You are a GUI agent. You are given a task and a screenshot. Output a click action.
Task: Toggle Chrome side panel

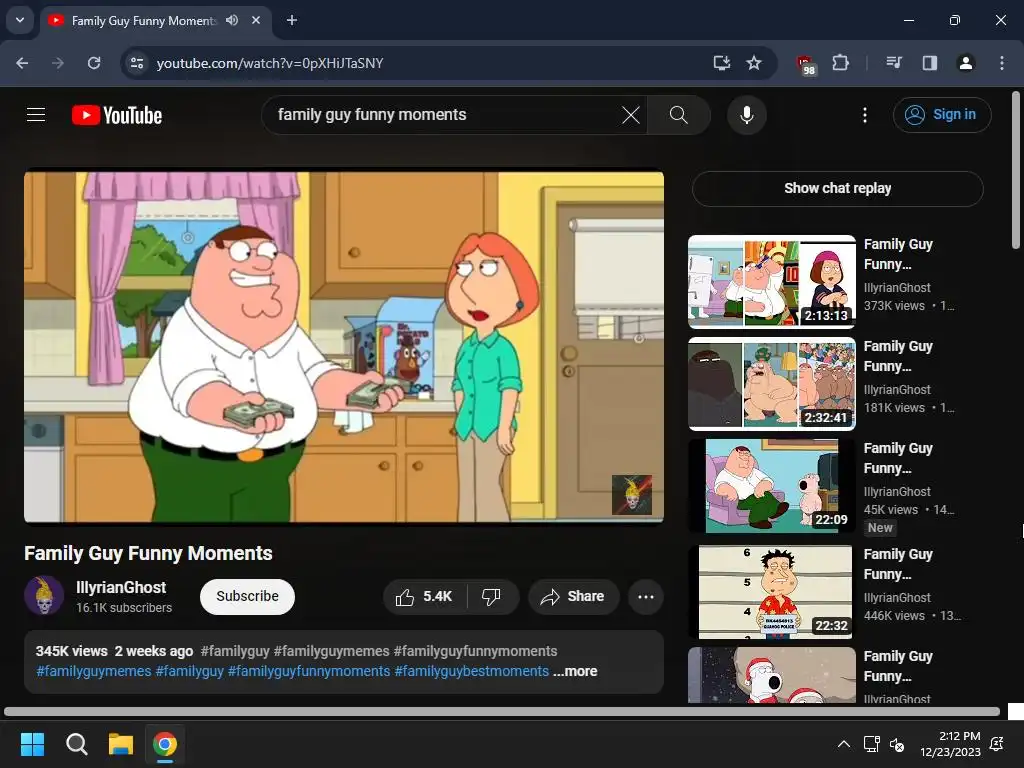pyautogui.click(x=930, y=63)
